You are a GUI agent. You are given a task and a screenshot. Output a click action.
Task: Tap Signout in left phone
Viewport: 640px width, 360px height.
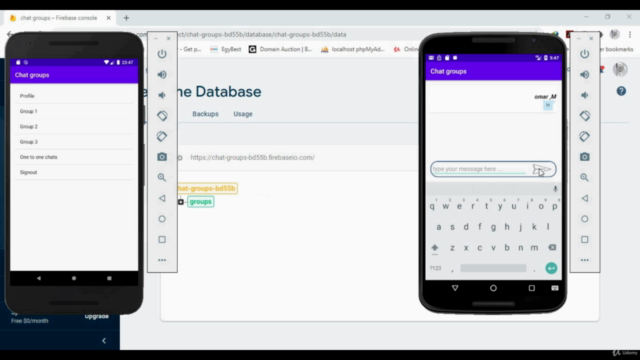pos(74,172)
